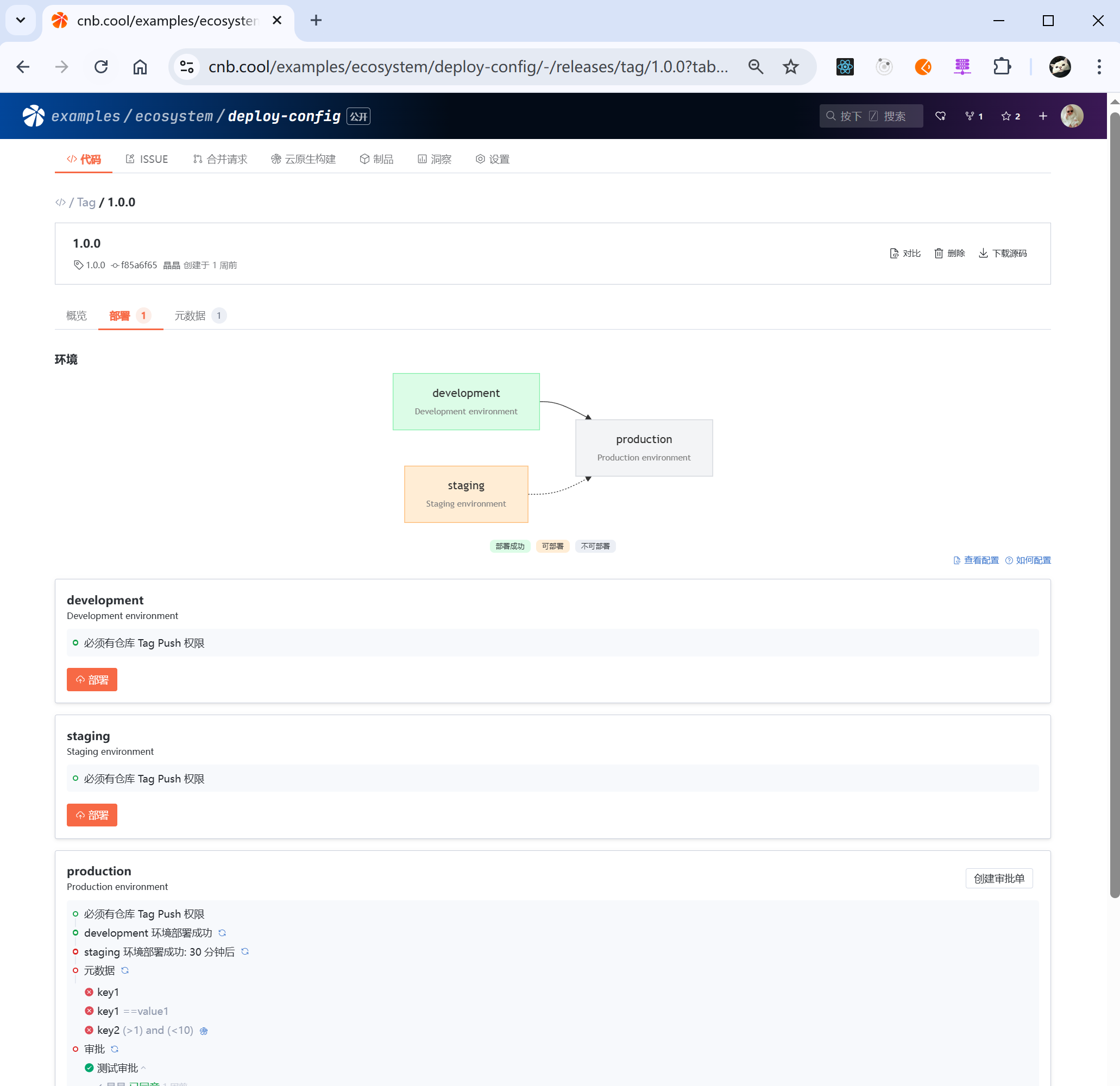The height and width of the screenshot is (1086, 1120).
Task: Open browser home page
Action: (140, 67)
